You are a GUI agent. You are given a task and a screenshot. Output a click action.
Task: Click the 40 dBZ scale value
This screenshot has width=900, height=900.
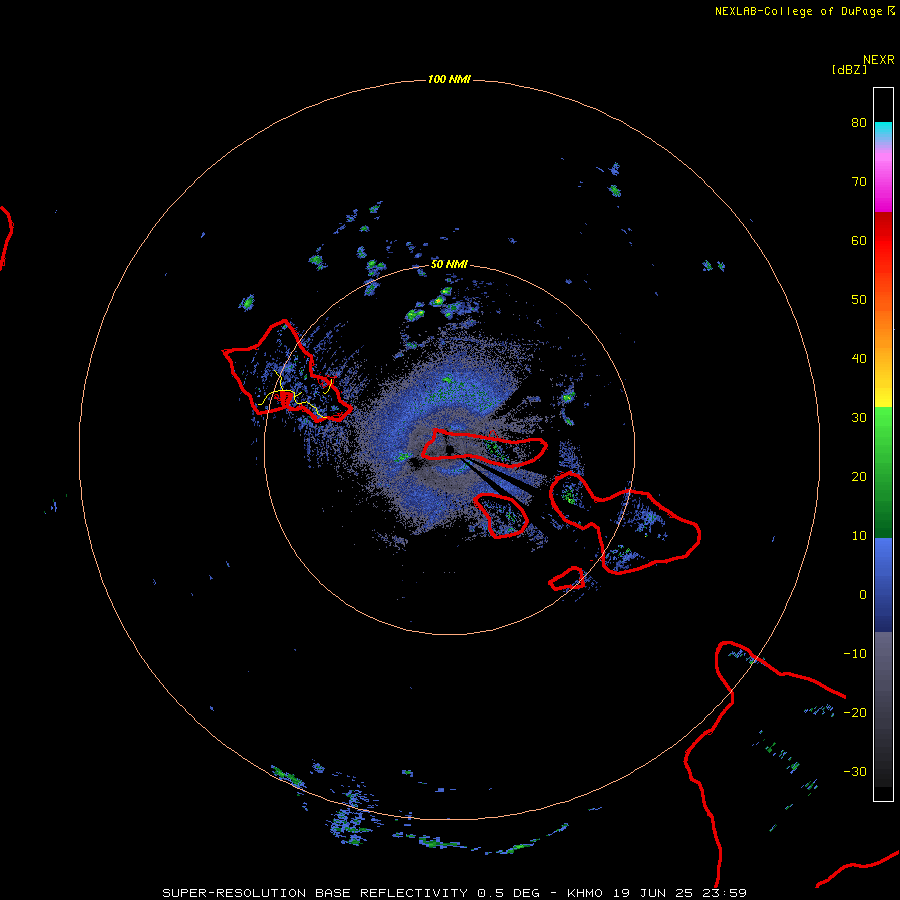pos(859,359)
